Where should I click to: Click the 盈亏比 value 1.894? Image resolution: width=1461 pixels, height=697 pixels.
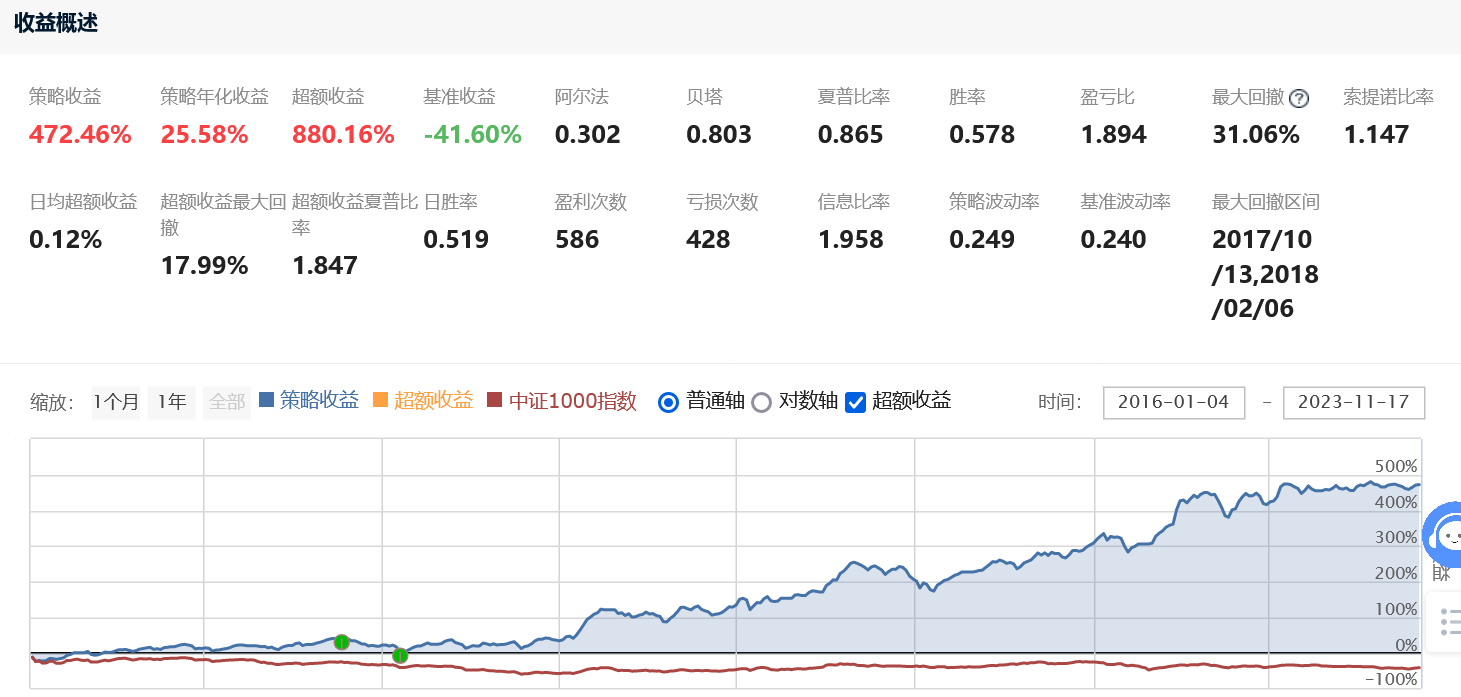(1114, 135)
